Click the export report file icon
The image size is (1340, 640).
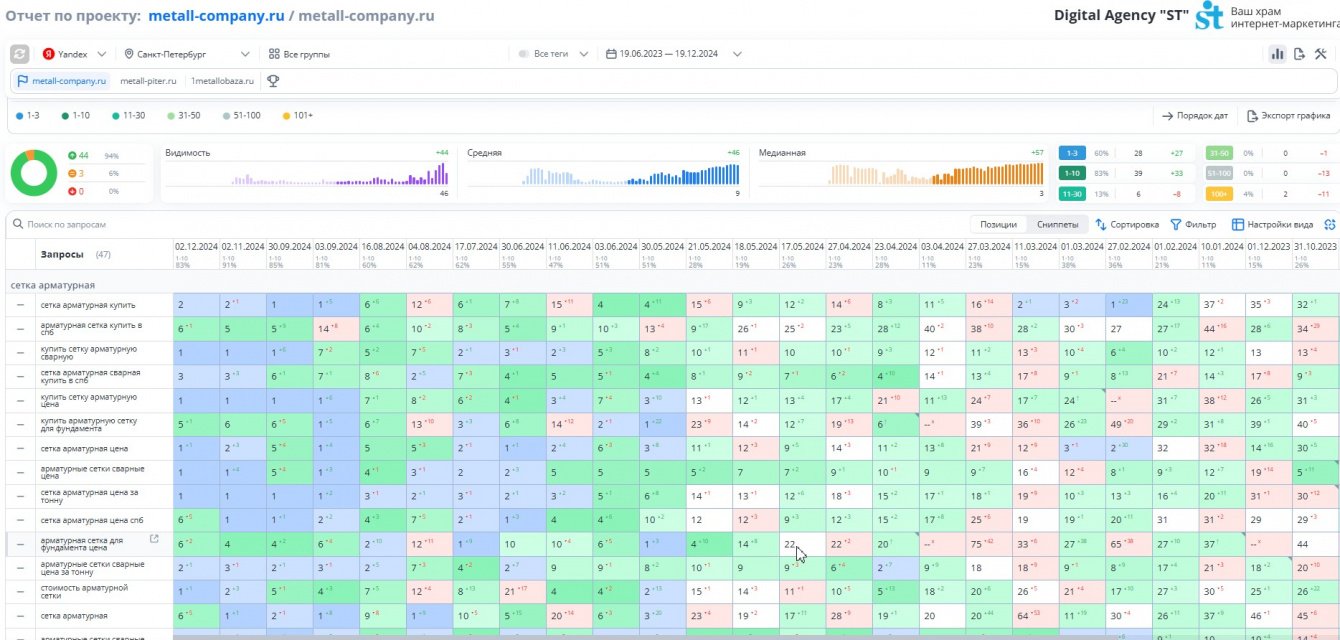1299,54
